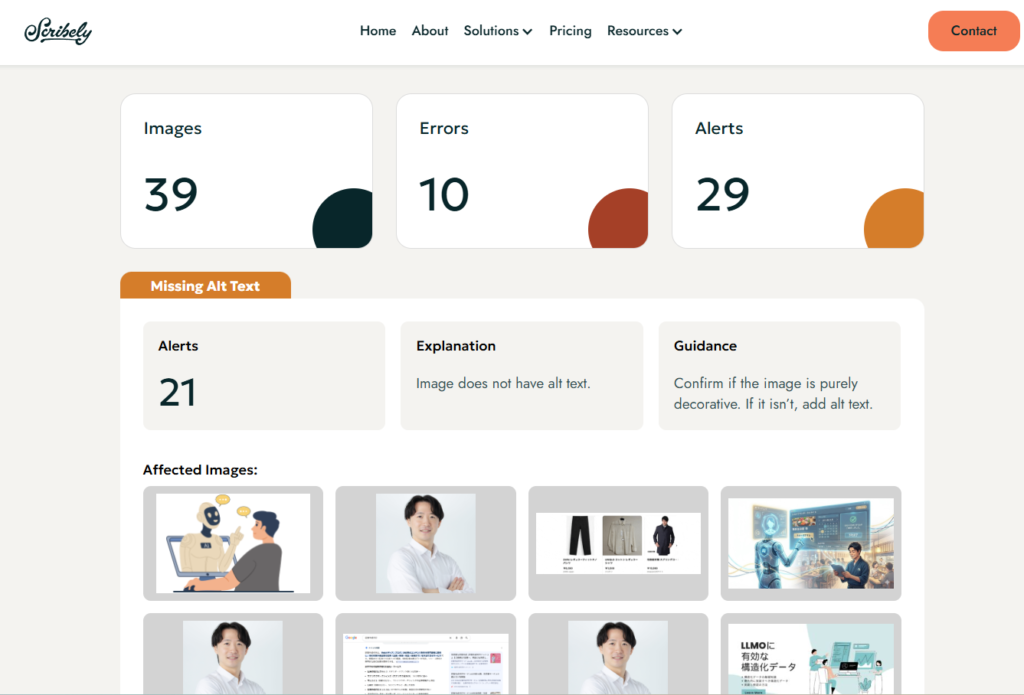Navigate to the About menu item

coord(429,31)
